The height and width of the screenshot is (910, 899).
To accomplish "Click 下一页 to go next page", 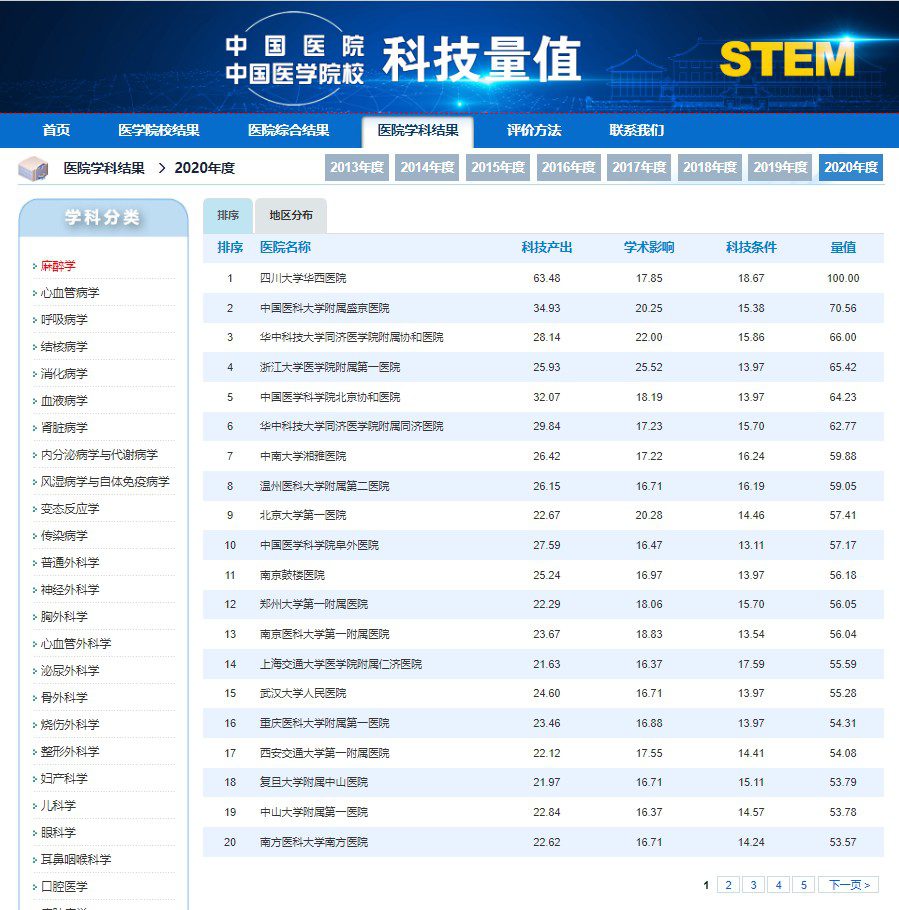I will pyautogui.click(x=849, y=884).
